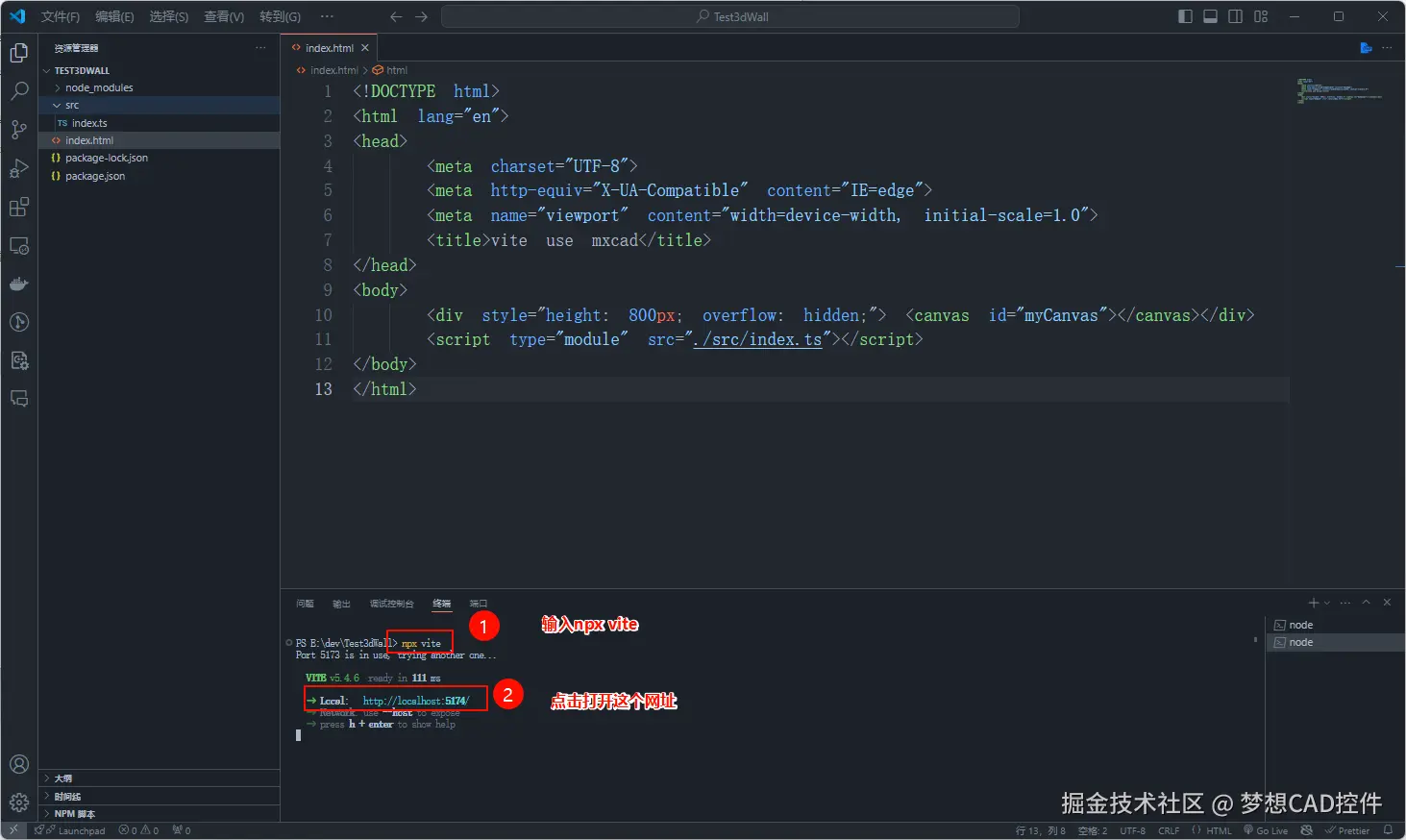Screen dimensions: 1406x840
Task: Open Explorer panel more actions ellipsis
Action: (x=260, y=47)
